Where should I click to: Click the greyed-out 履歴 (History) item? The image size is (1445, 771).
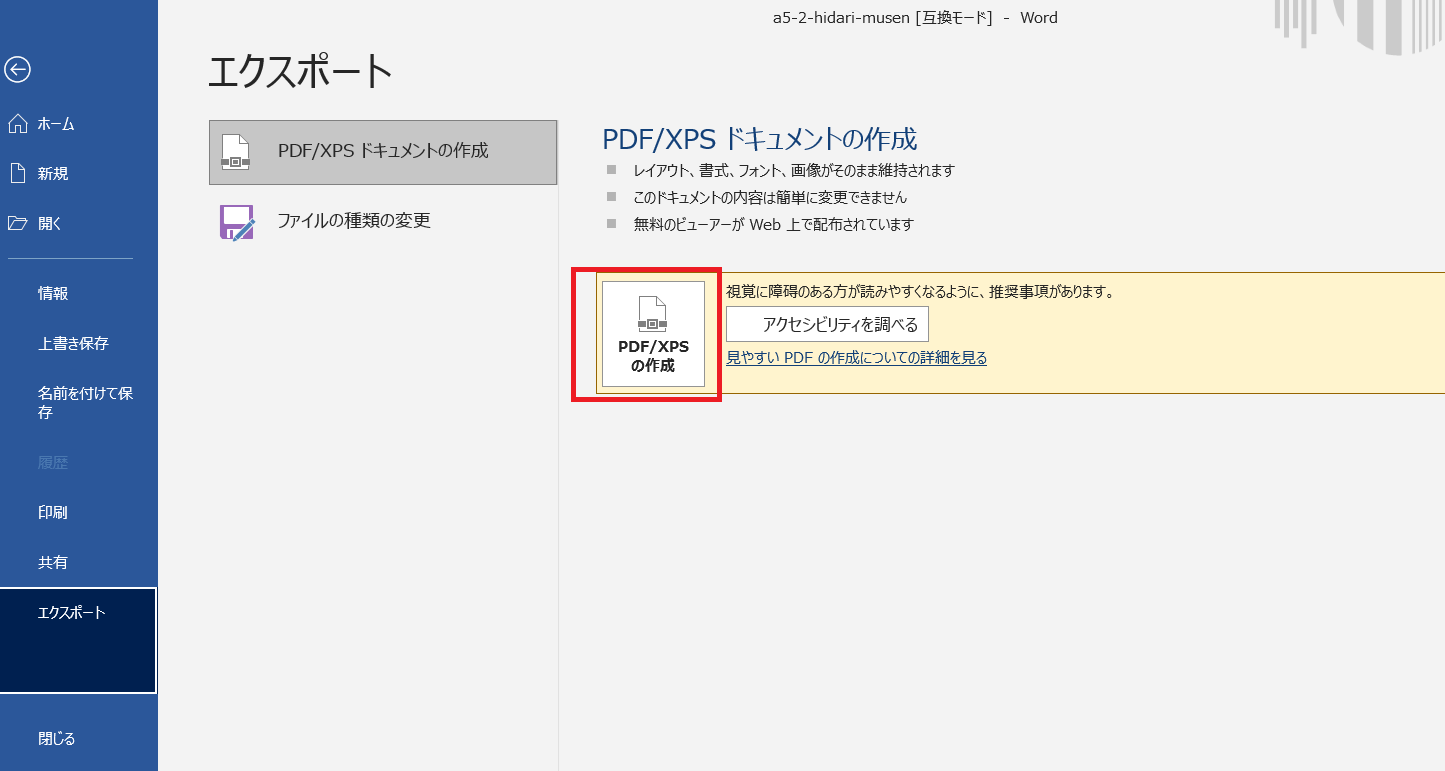tap(53, 463)
